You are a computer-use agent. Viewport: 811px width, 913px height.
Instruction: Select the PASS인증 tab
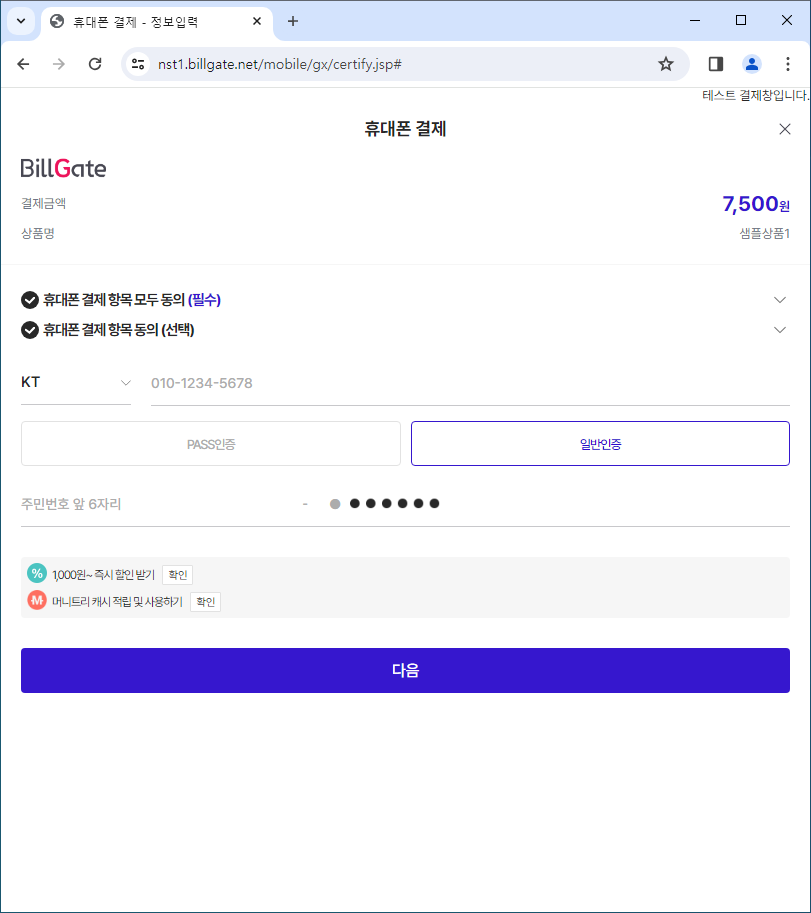point(211,444)
